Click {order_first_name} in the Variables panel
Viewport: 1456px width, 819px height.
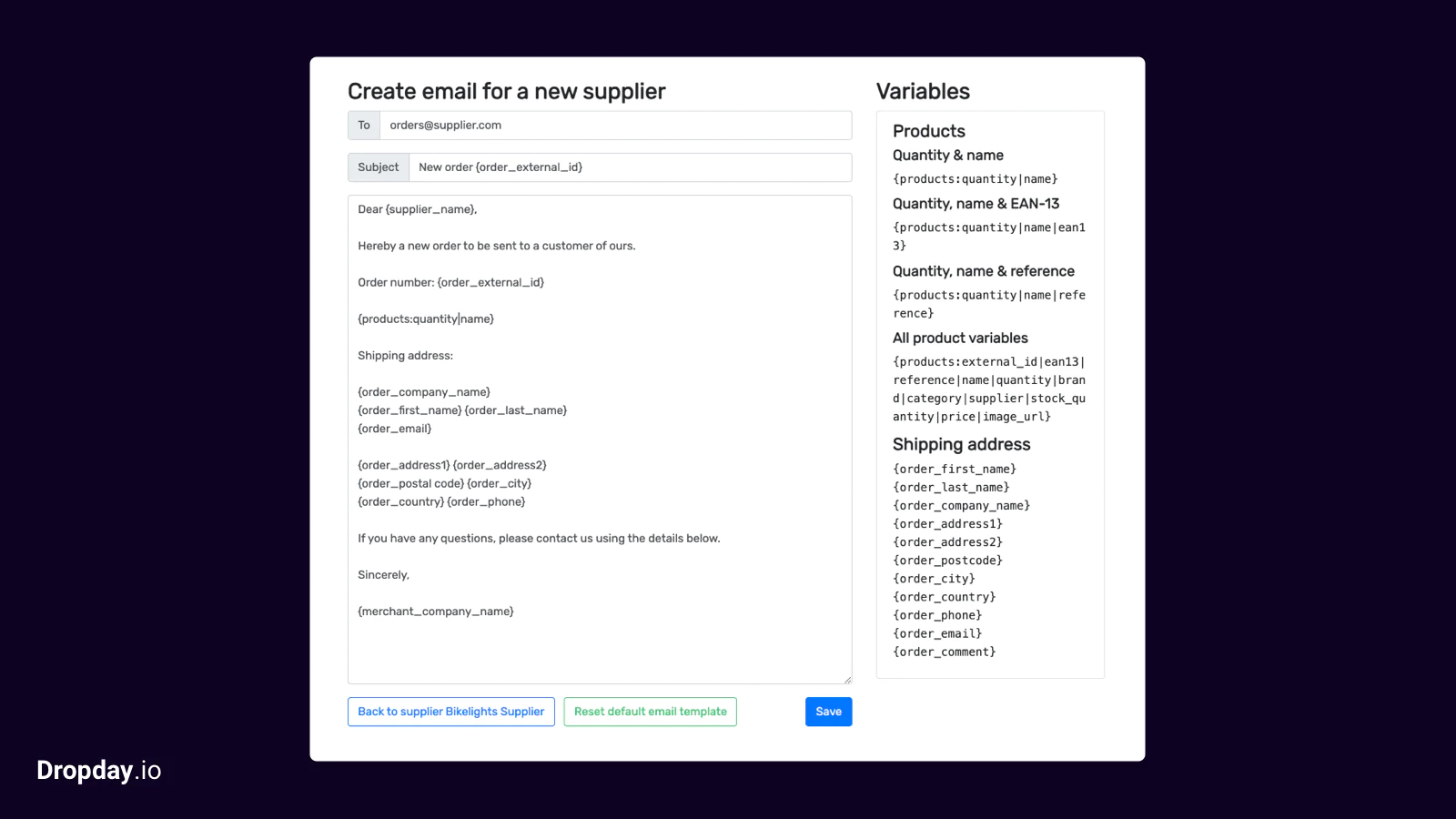pos(955,470)
